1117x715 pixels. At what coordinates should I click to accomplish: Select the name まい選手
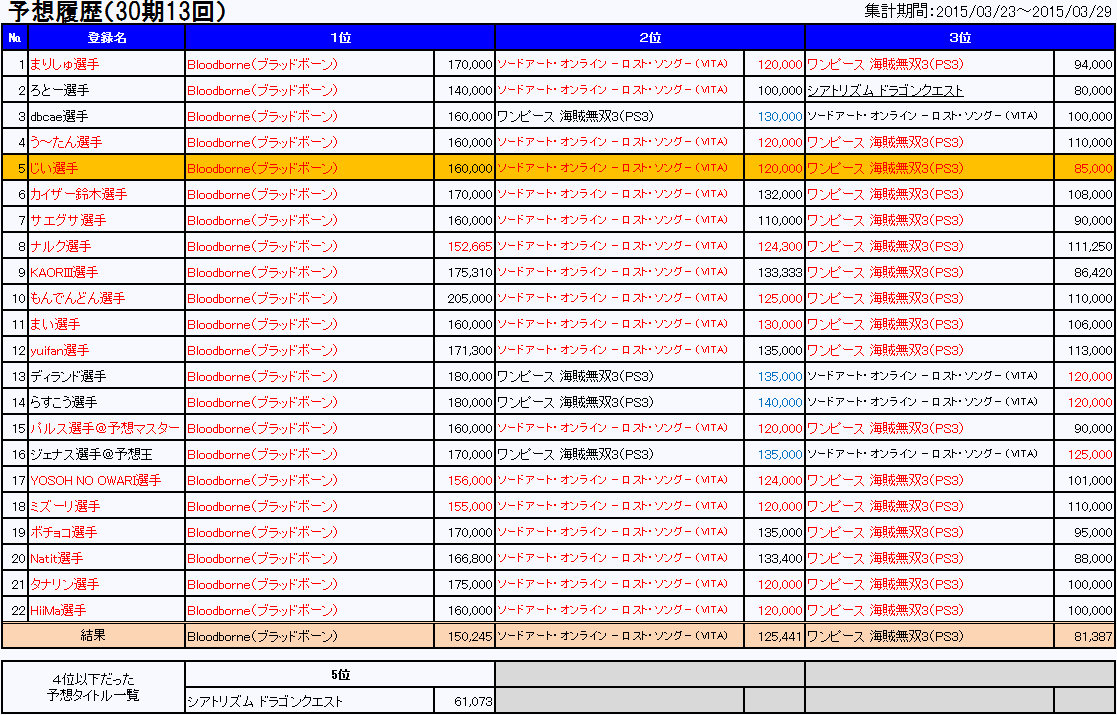[x=55, y=324]
